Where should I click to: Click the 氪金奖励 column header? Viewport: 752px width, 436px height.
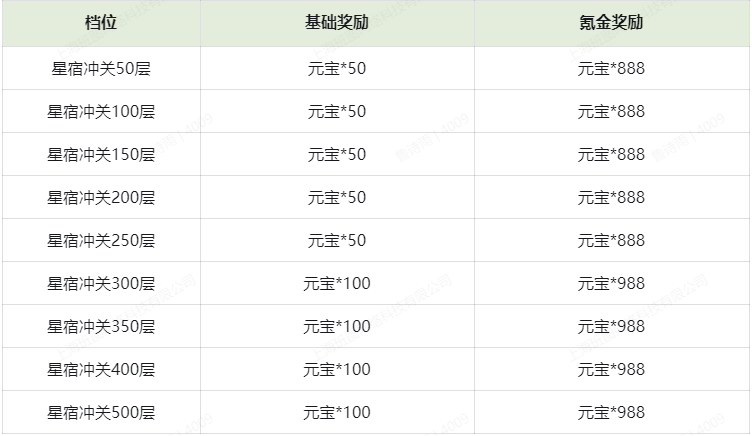click(611, 22)
